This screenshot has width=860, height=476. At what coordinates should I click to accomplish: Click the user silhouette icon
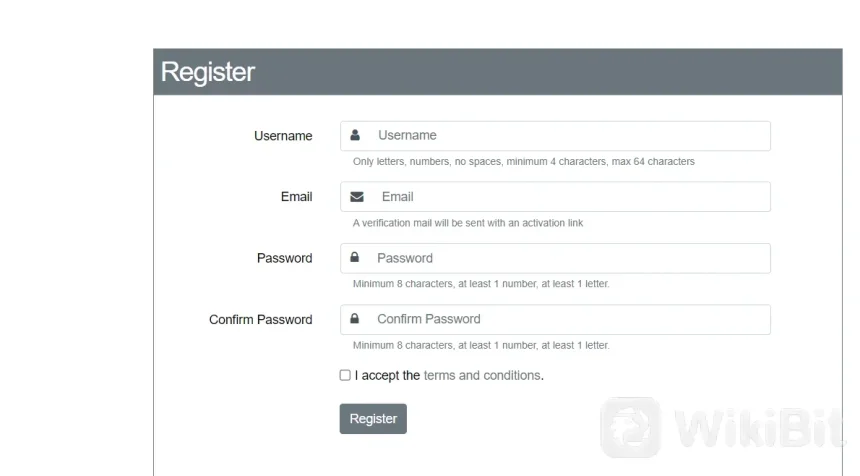tap(355, 135)
